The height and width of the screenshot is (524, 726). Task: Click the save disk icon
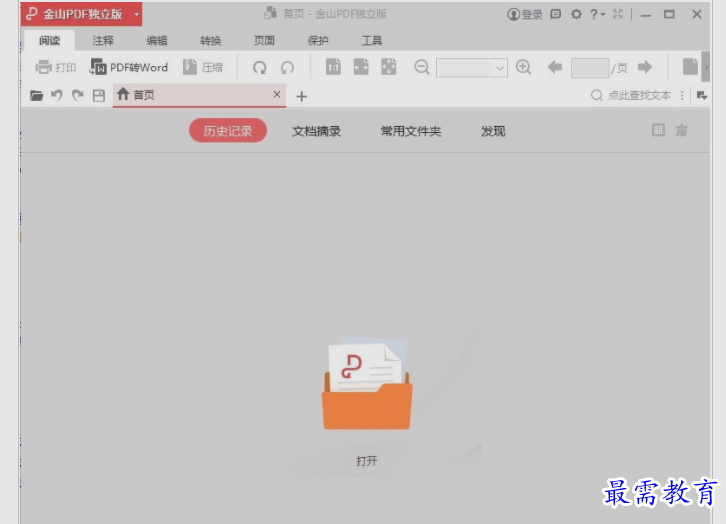(x=99, y=96)
